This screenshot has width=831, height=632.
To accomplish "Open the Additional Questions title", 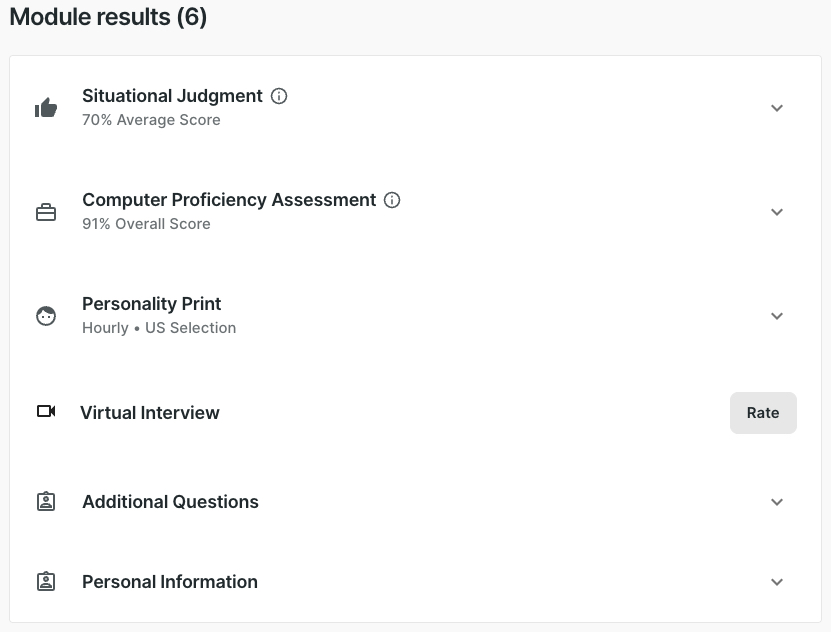I will point(170,502).
